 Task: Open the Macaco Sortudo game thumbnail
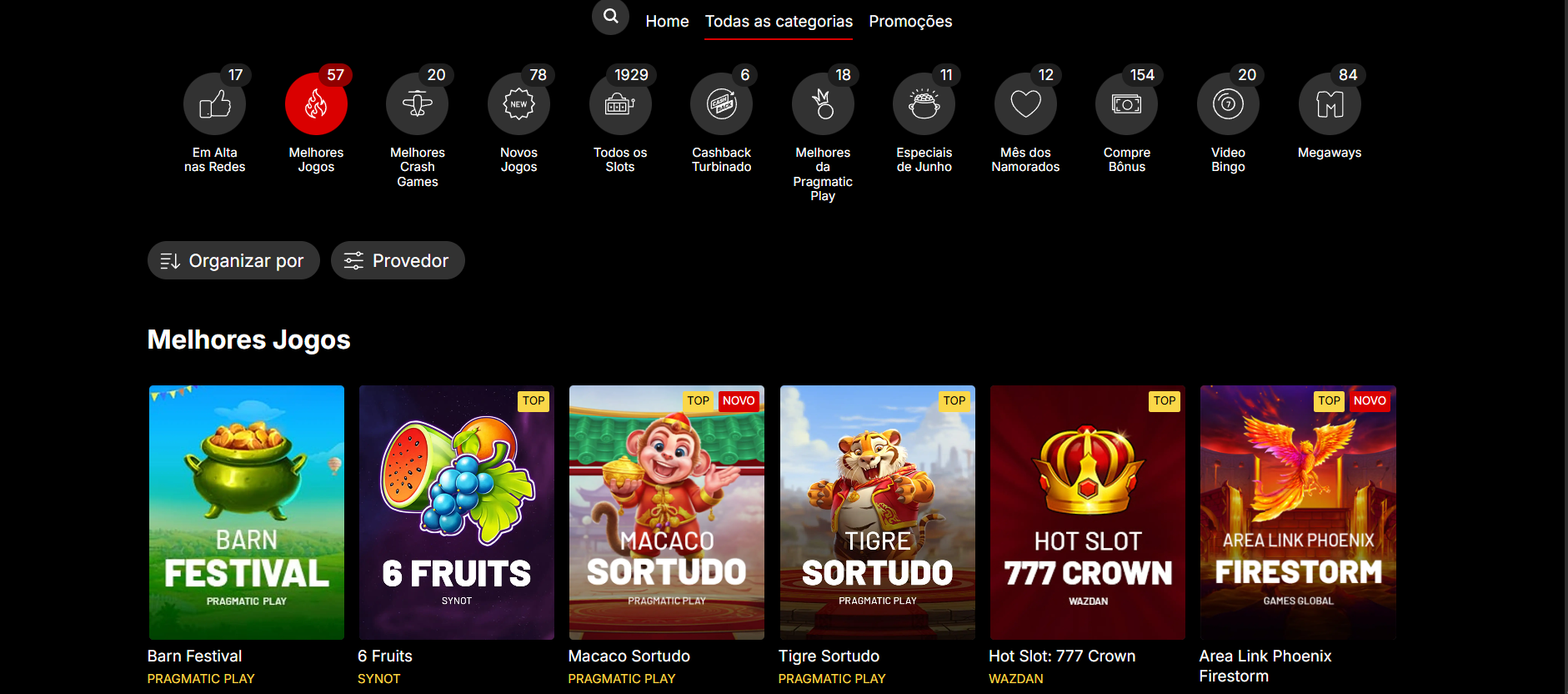coord(667,512)
